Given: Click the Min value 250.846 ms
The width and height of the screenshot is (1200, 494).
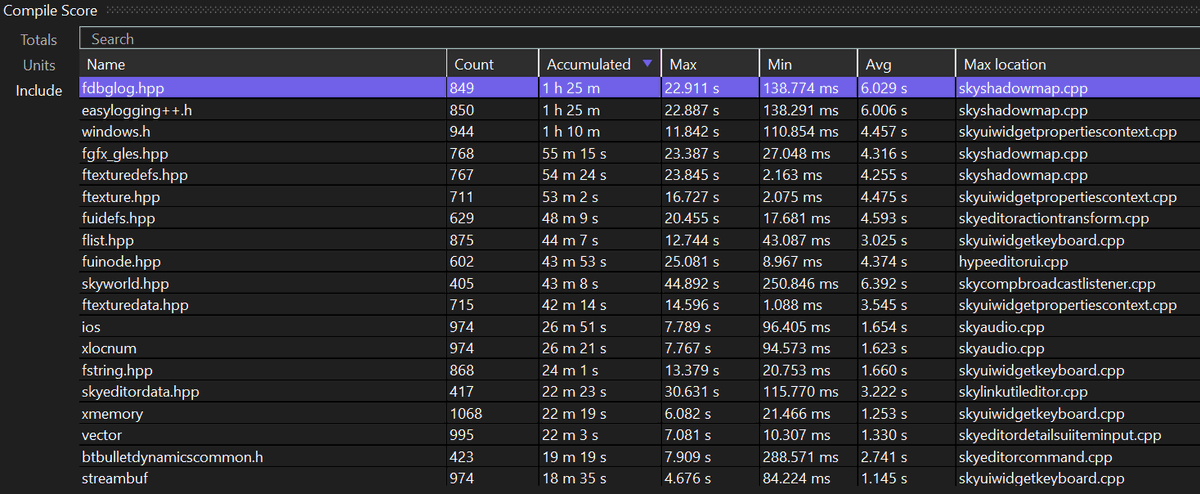Looking at the screenshot, I should (802, 284).
